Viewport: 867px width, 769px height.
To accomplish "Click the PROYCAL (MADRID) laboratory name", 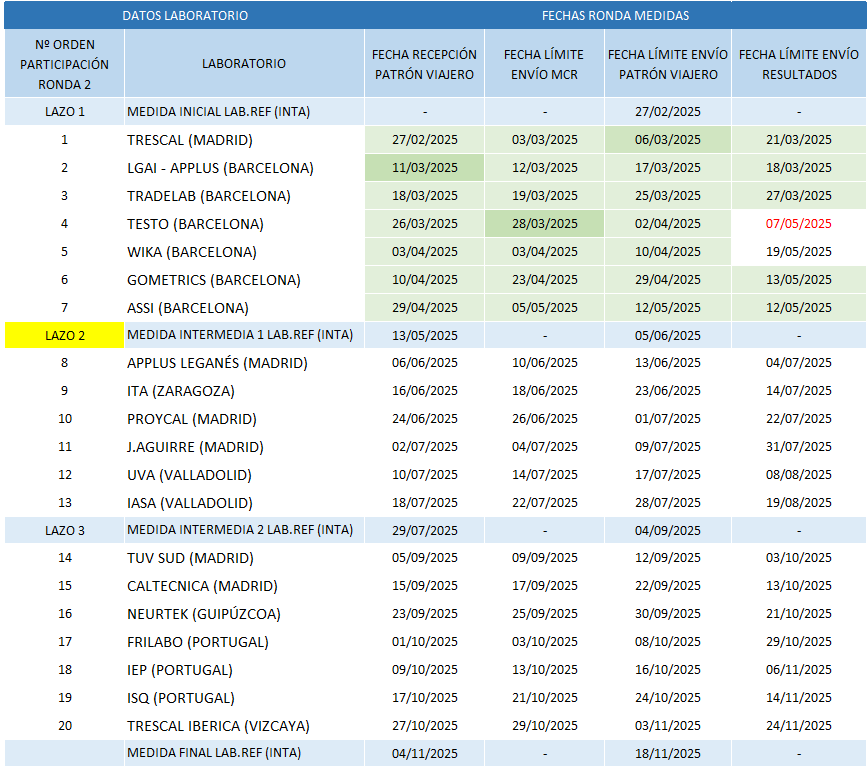I will [x=192, y=419].
